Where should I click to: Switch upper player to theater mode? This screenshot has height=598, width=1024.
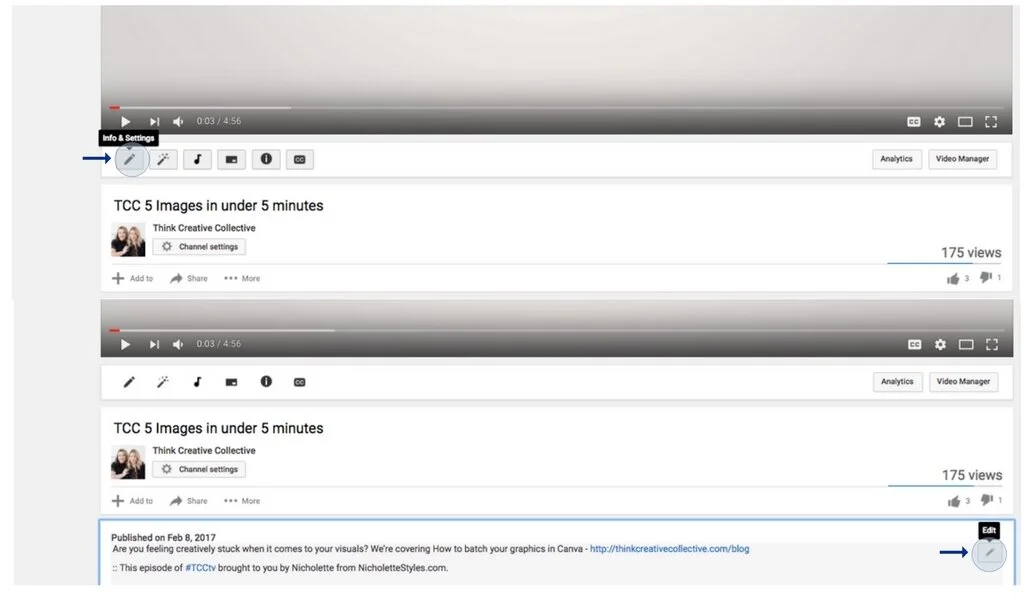coord(965,122)
